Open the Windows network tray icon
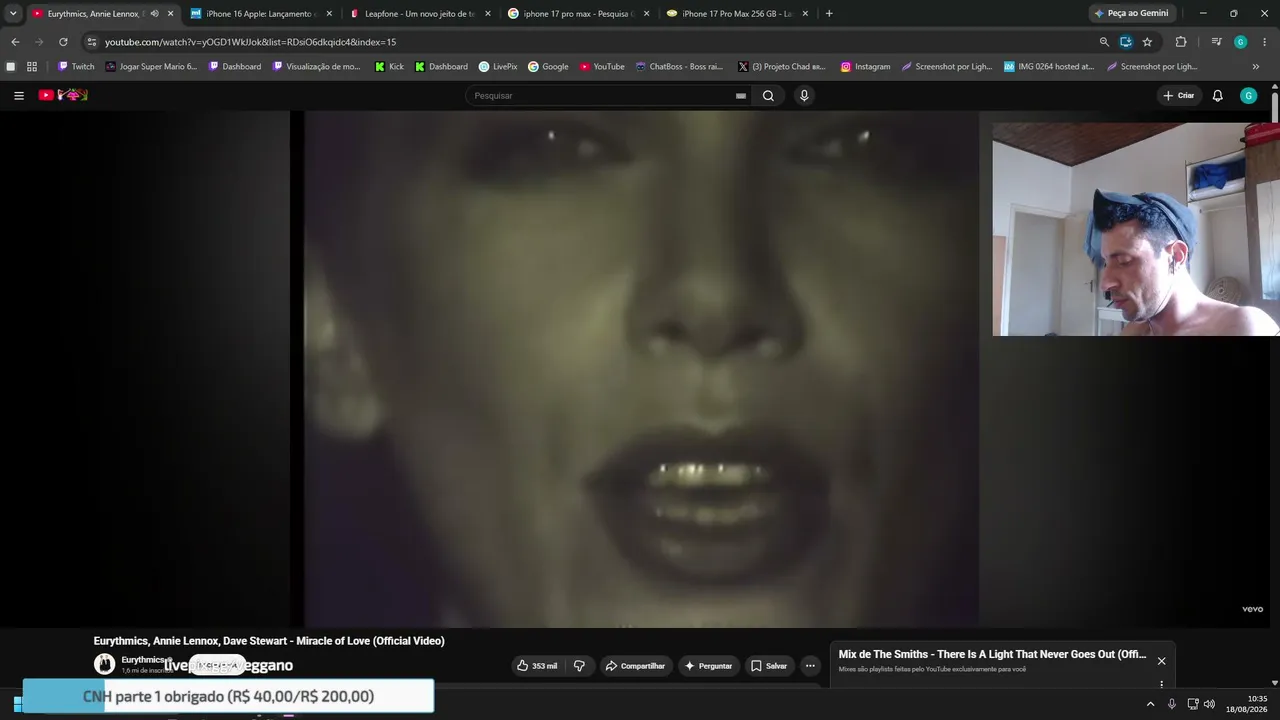The image size is (1280, 720). pos(1192,704)
